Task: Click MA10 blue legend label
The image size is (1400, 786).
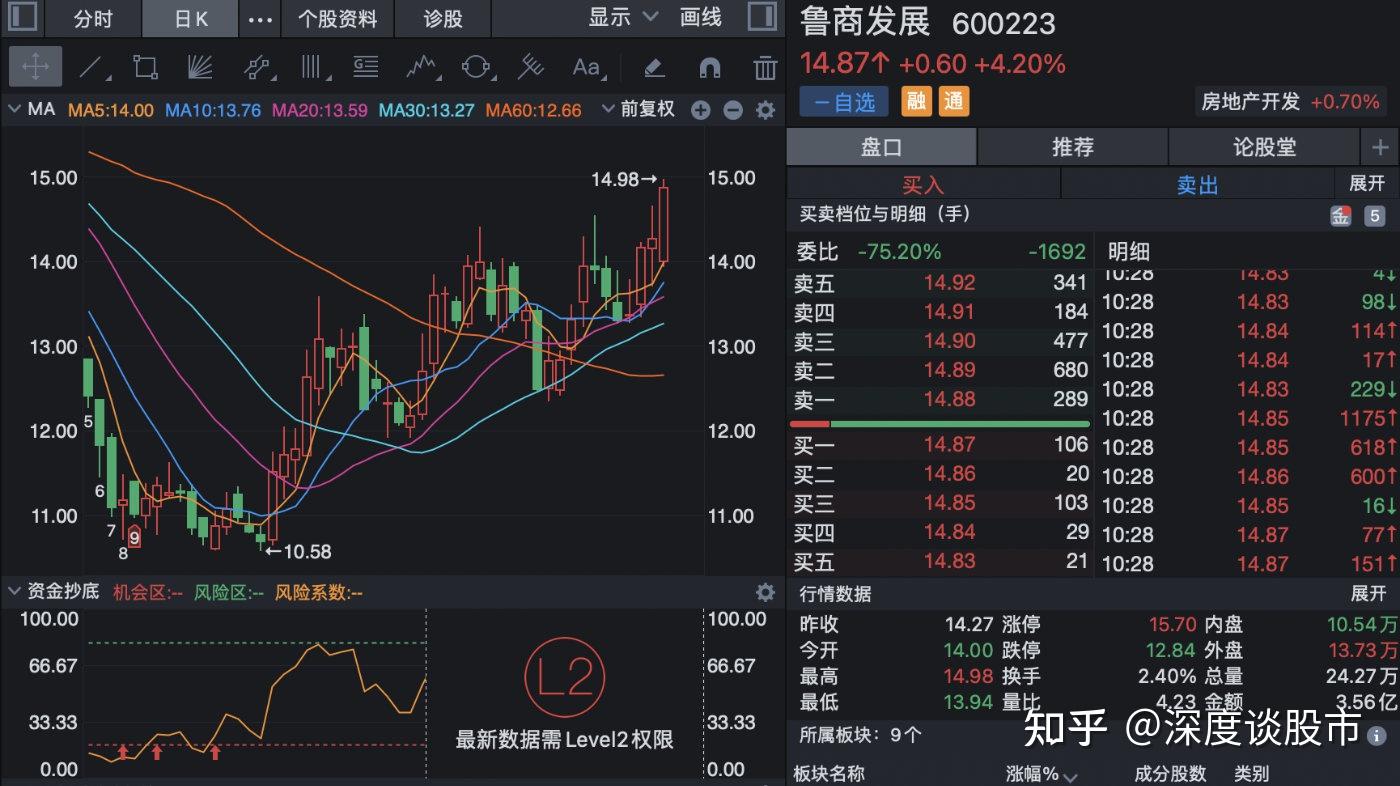Action: (213, 110)
